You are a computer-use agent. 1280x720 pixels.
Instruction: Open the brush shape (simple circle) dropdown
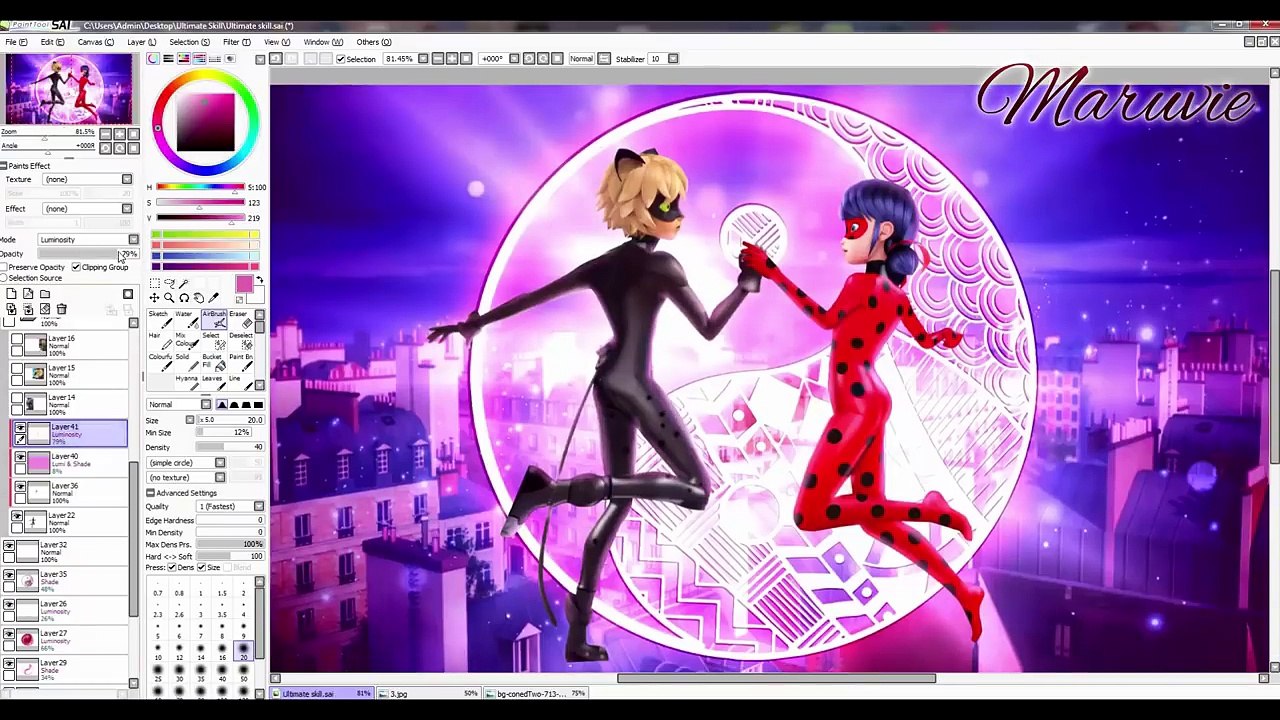point(220,463)
